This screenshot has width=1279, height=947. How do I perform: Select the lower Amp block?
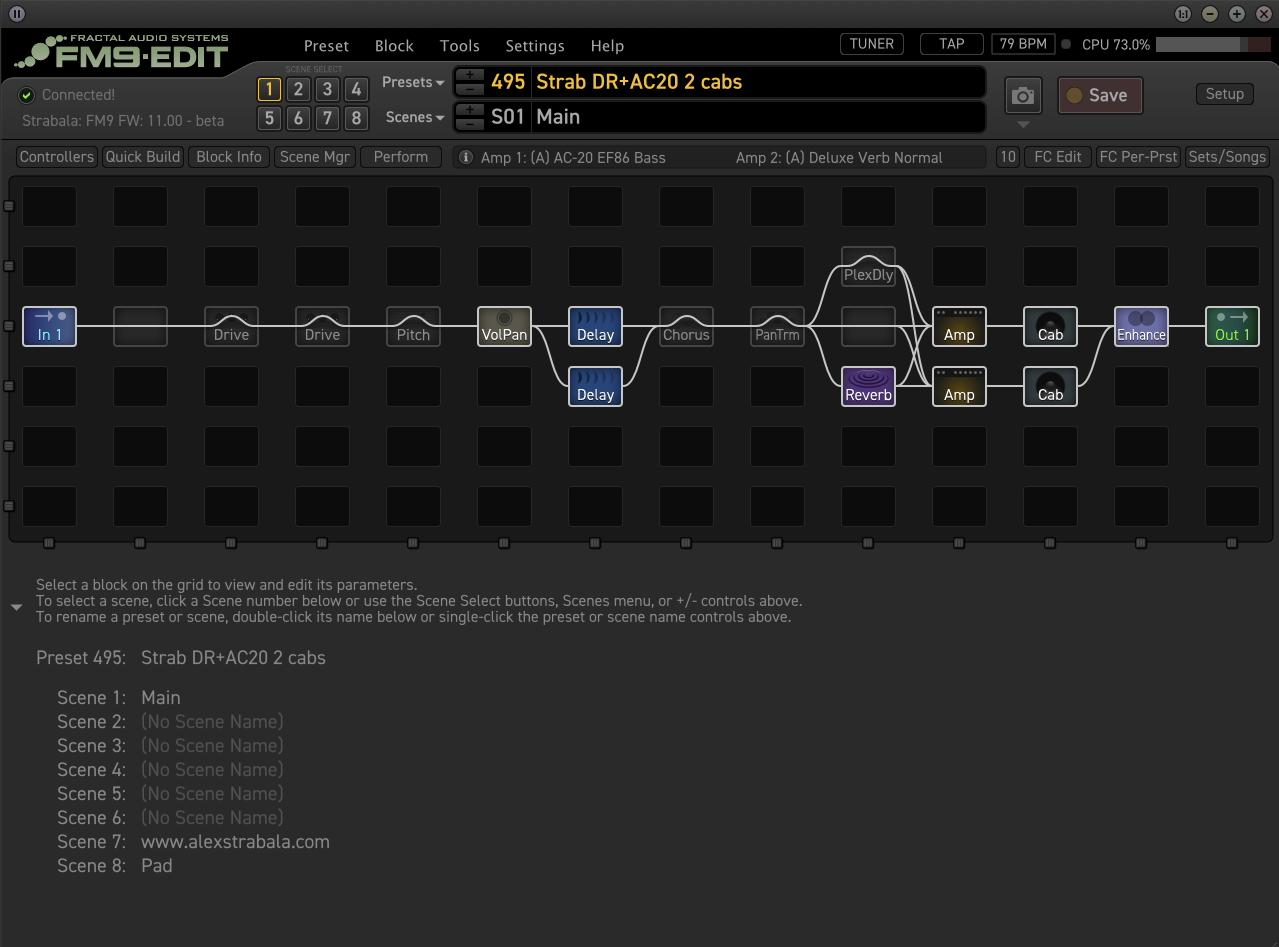pos(959,386)
